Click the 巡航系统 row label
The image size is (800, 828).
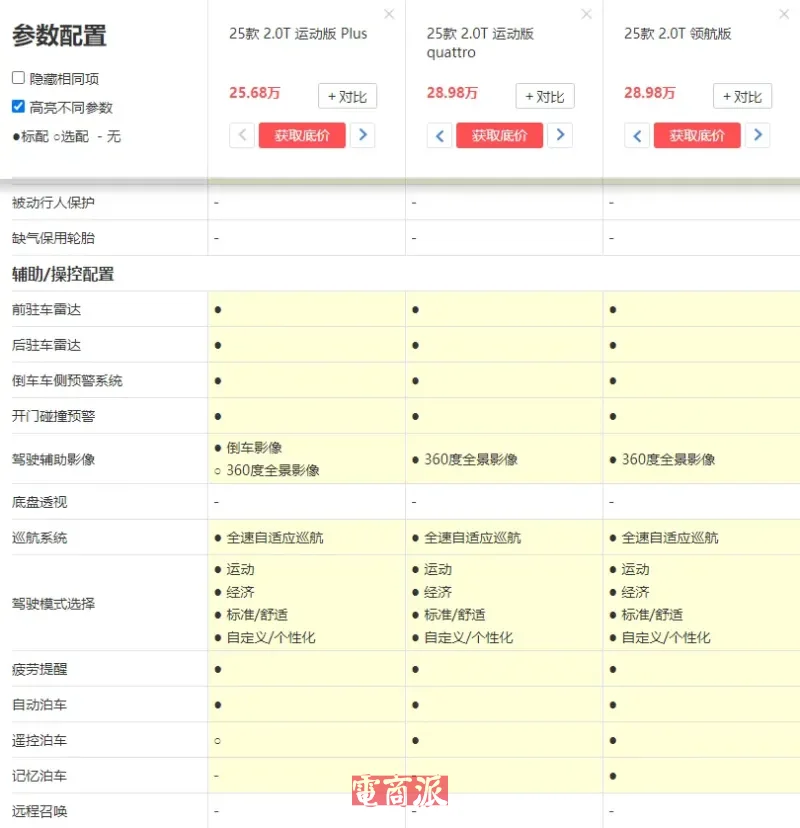pyautogui.click(x=40, y=538)
